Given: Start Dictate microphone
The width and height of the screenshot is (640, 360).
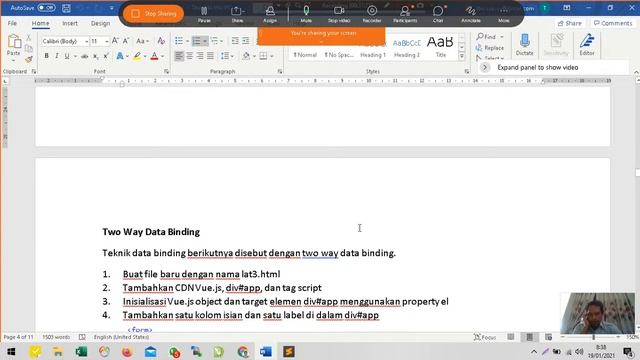Looking at the screenshot, I should click(524, 45).
